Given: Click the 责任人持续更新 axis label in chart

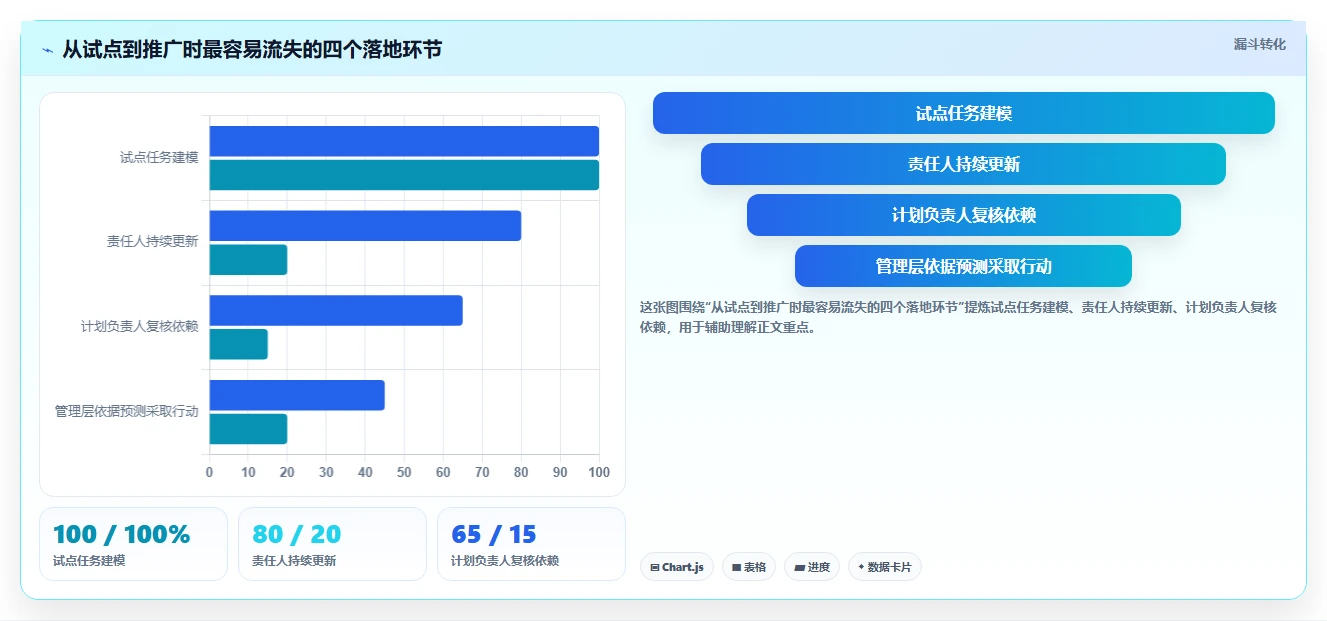Looking at the screenshot, I should 153,242.
